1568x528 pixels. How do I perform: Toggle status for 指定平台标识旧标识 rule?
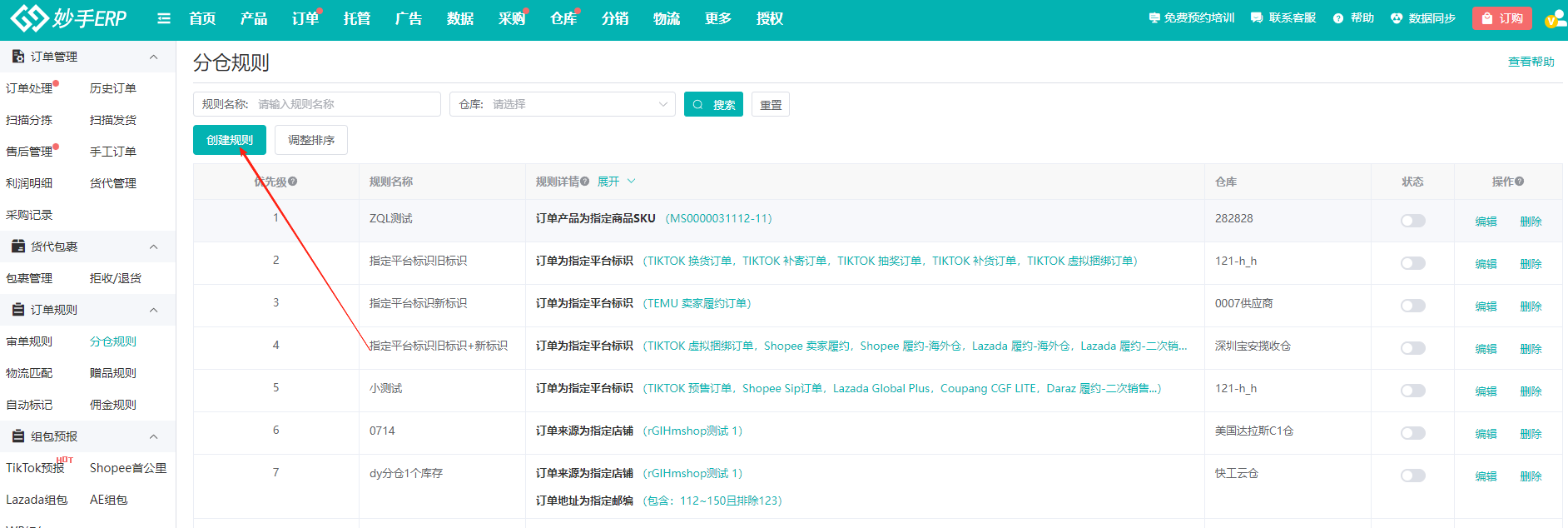coord(1413,263)
